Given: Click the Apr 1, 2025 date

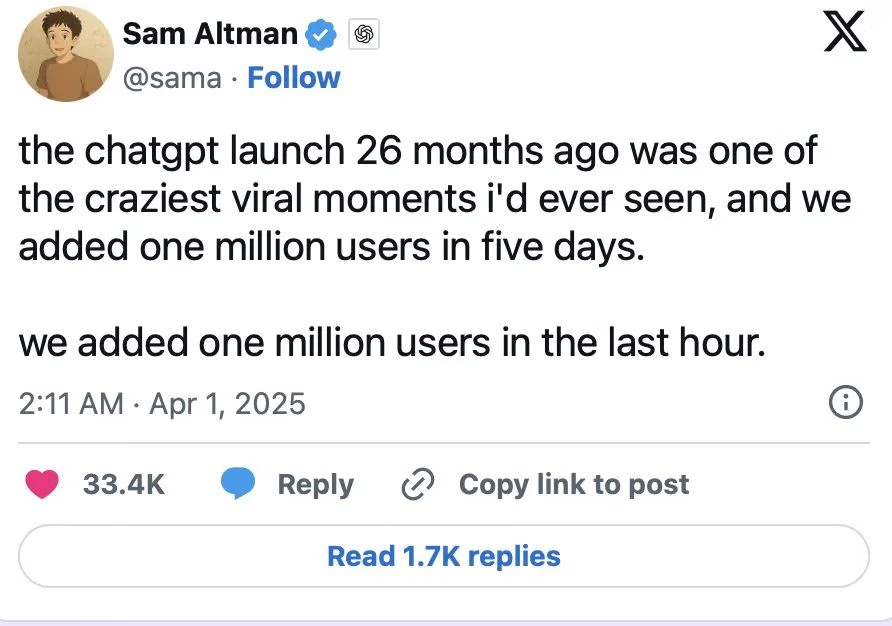Looking at the screenshot, I should tap(225, 404).
